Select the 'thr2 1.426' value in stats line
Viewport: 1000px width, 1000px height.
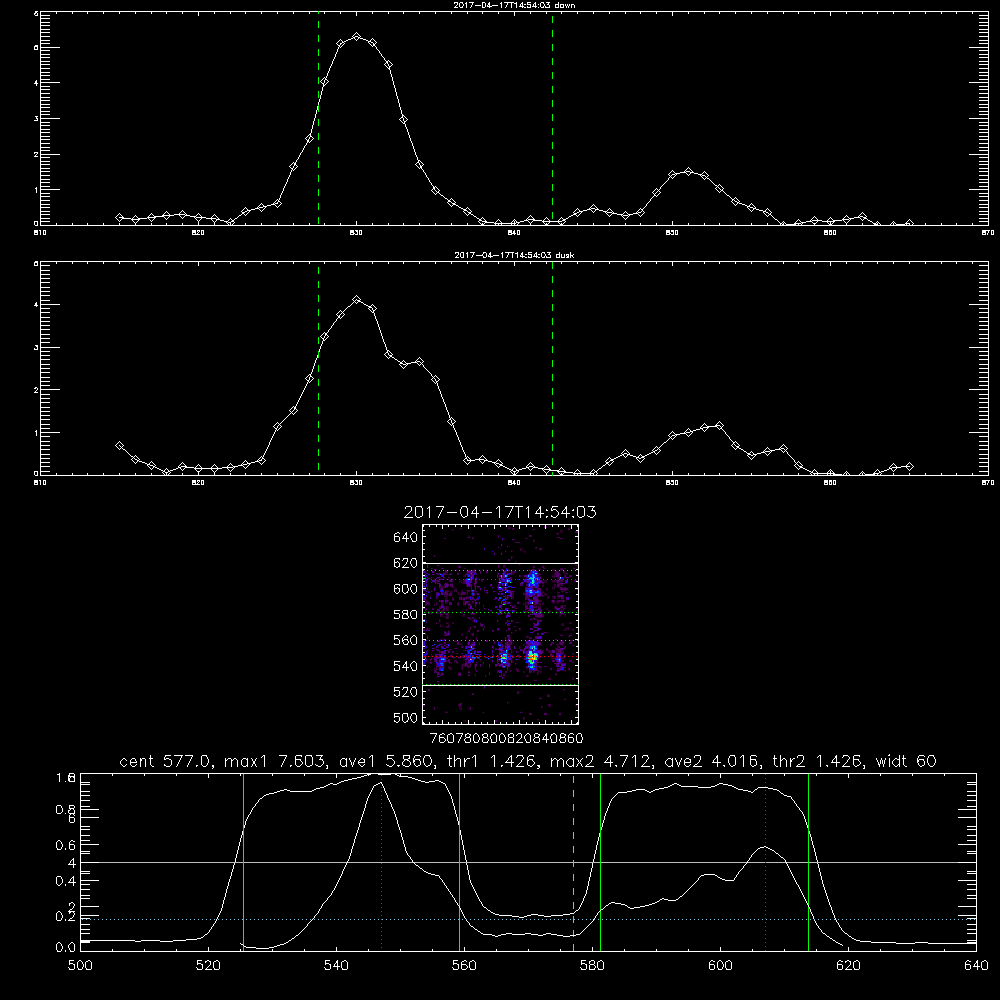pos(818,761)
